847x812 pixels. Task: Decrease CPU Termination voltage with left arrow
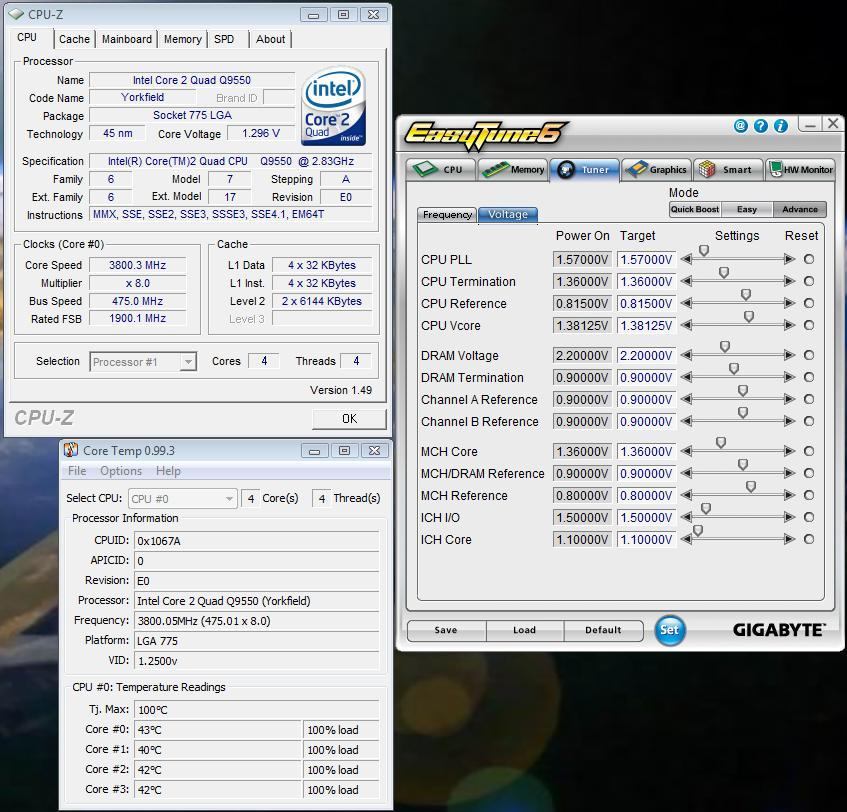click(686, 281)
